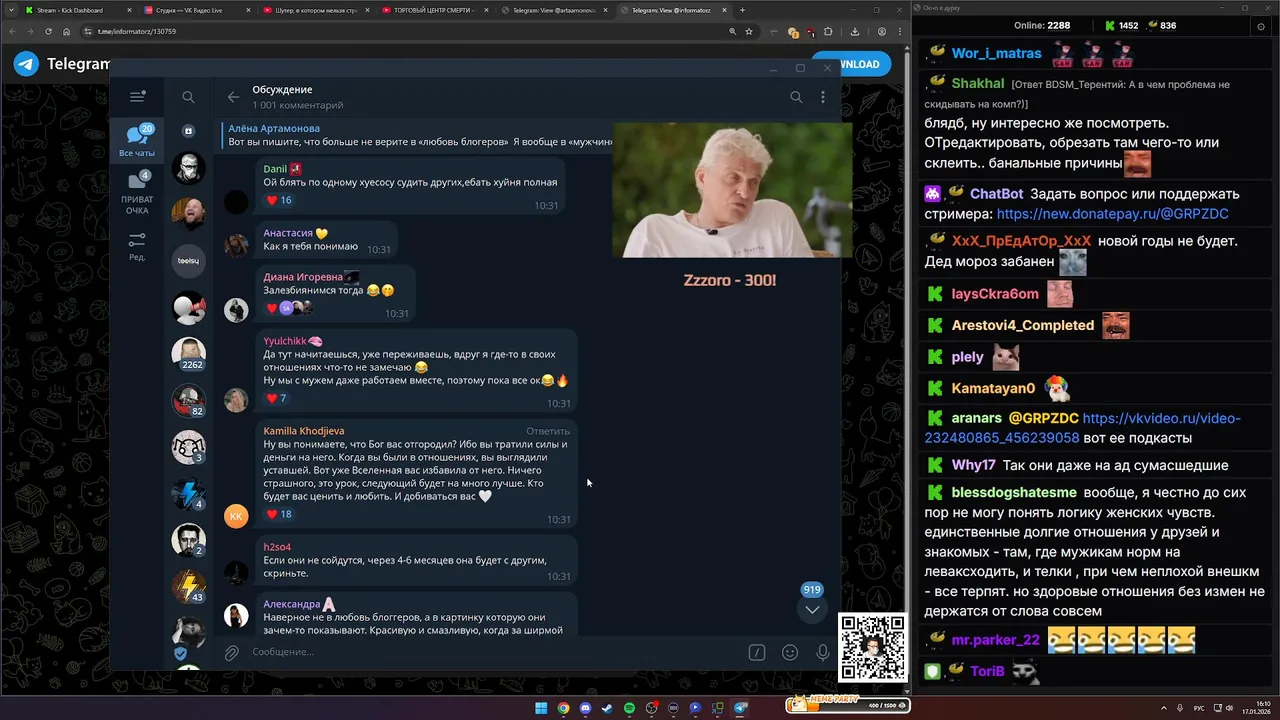Viewport: 1280px width, 720px height.
Task: Open the Анастасия author name
Action: point(288,233)
